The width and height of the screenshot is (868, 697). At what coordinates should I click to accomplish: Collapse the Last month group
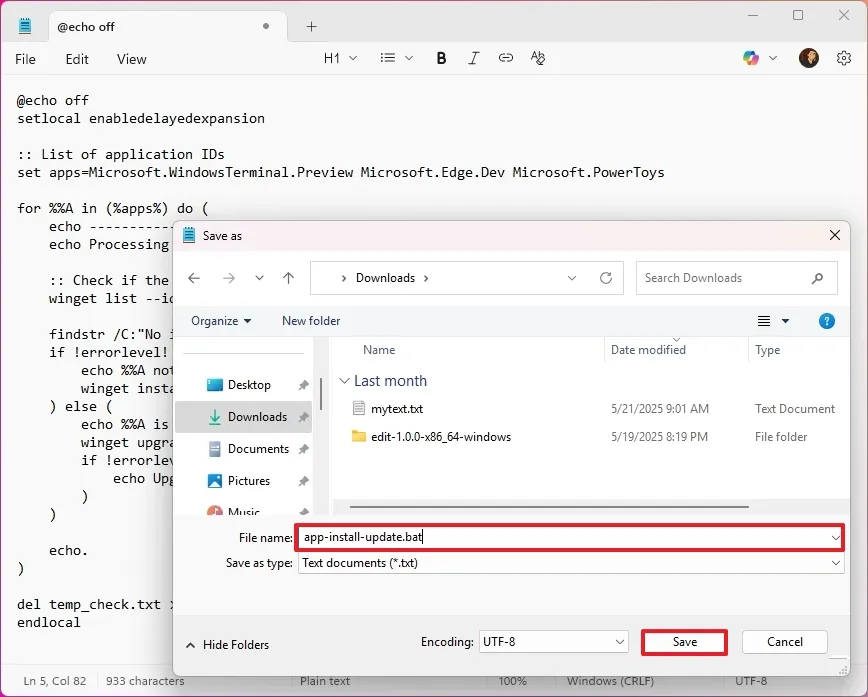point(345,381)
